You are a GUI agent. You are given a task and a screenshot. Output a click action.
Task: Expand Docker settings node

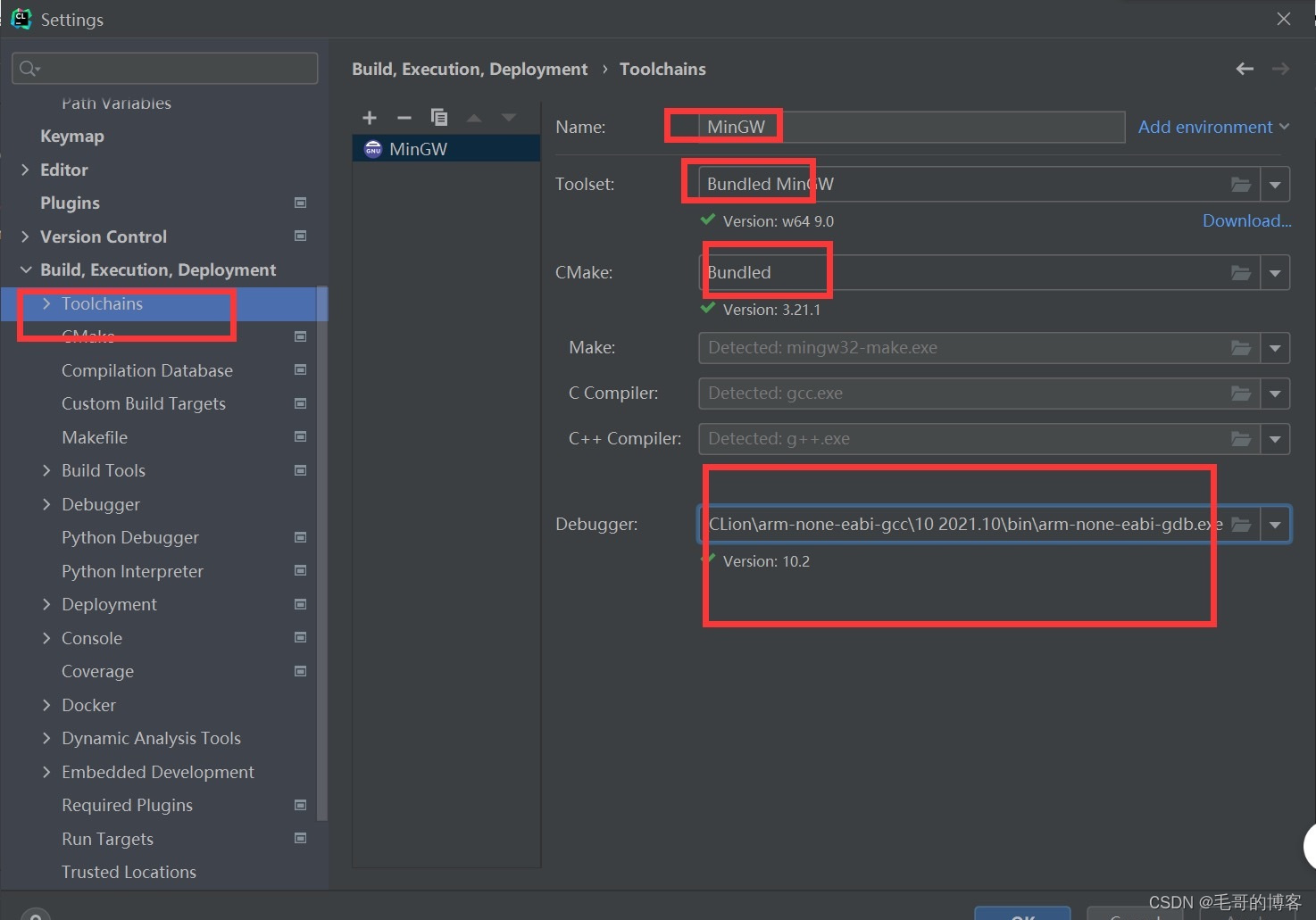pyautogui.click(x=46, y=705)
